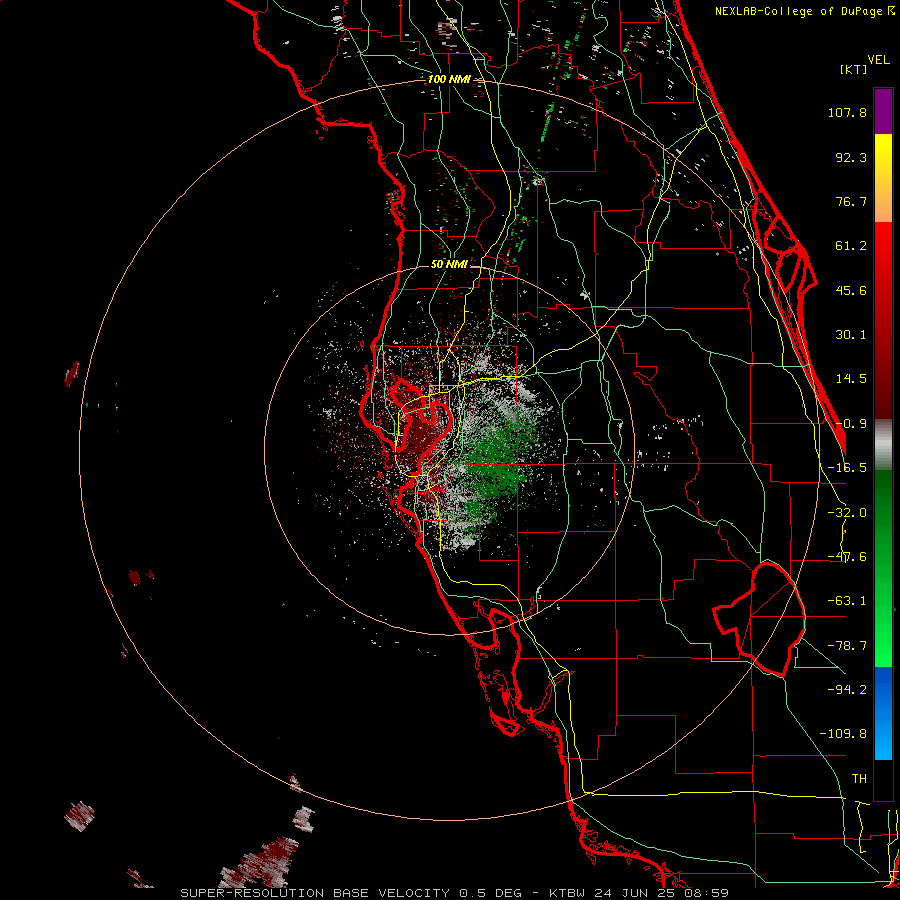Select the 30.1 value on velocity scale

coord(851,335)
